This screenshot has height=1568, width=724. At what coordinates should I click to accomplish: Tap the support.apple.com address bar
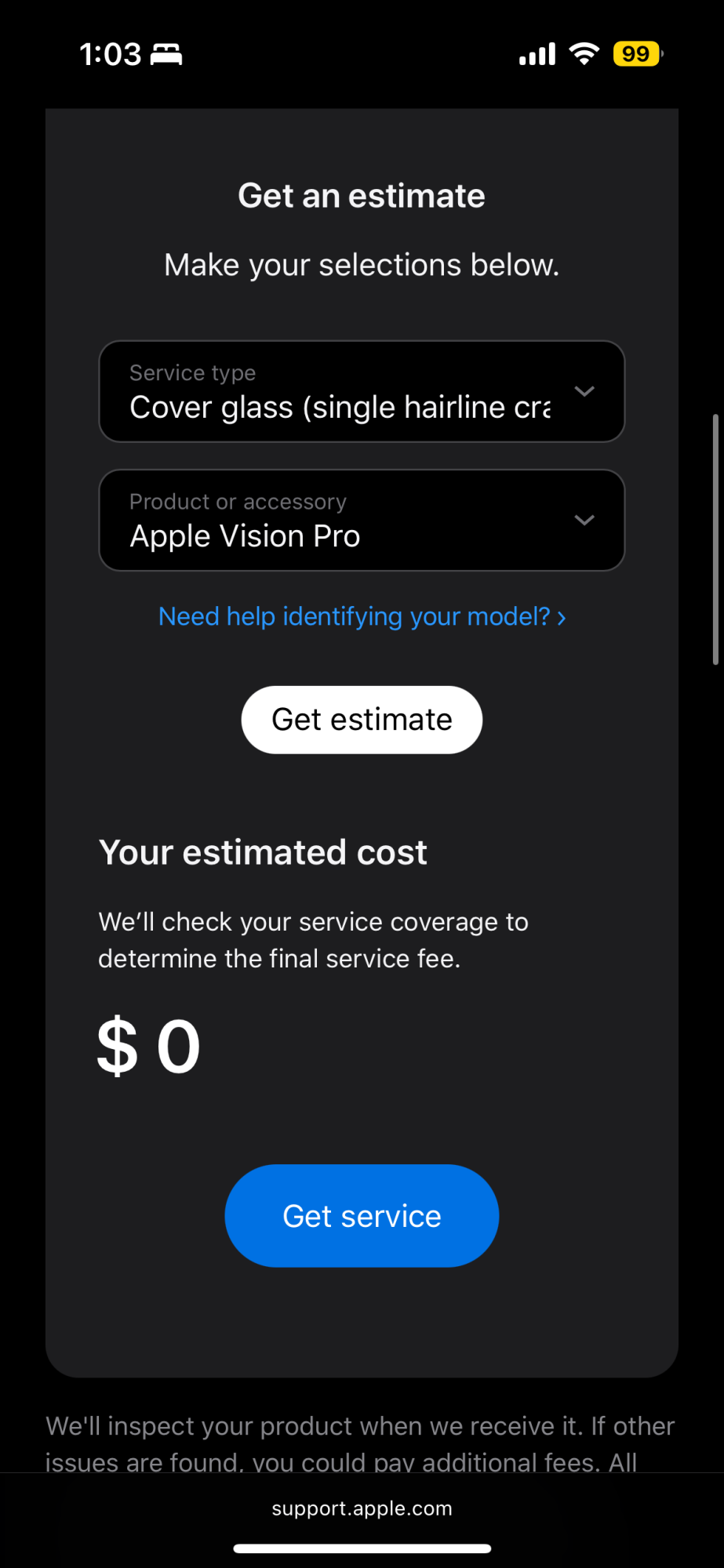pos(362,1508)
